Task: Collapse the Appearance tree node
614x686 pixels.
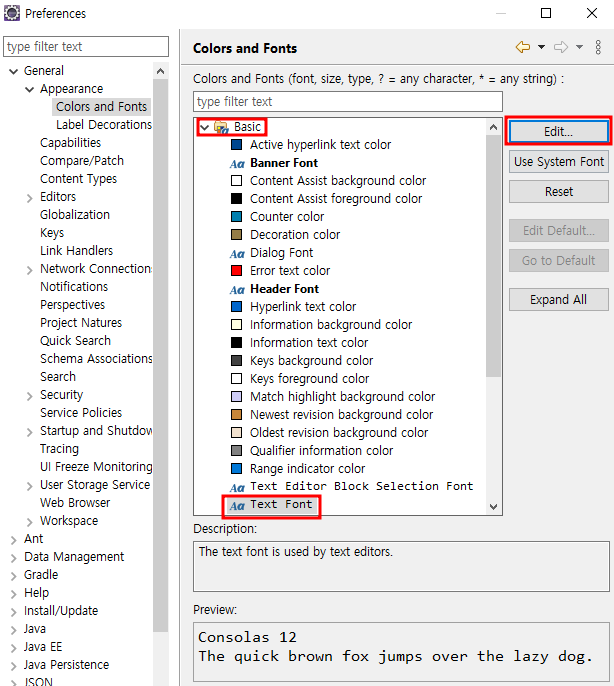Action: click(x=29, y=90)
